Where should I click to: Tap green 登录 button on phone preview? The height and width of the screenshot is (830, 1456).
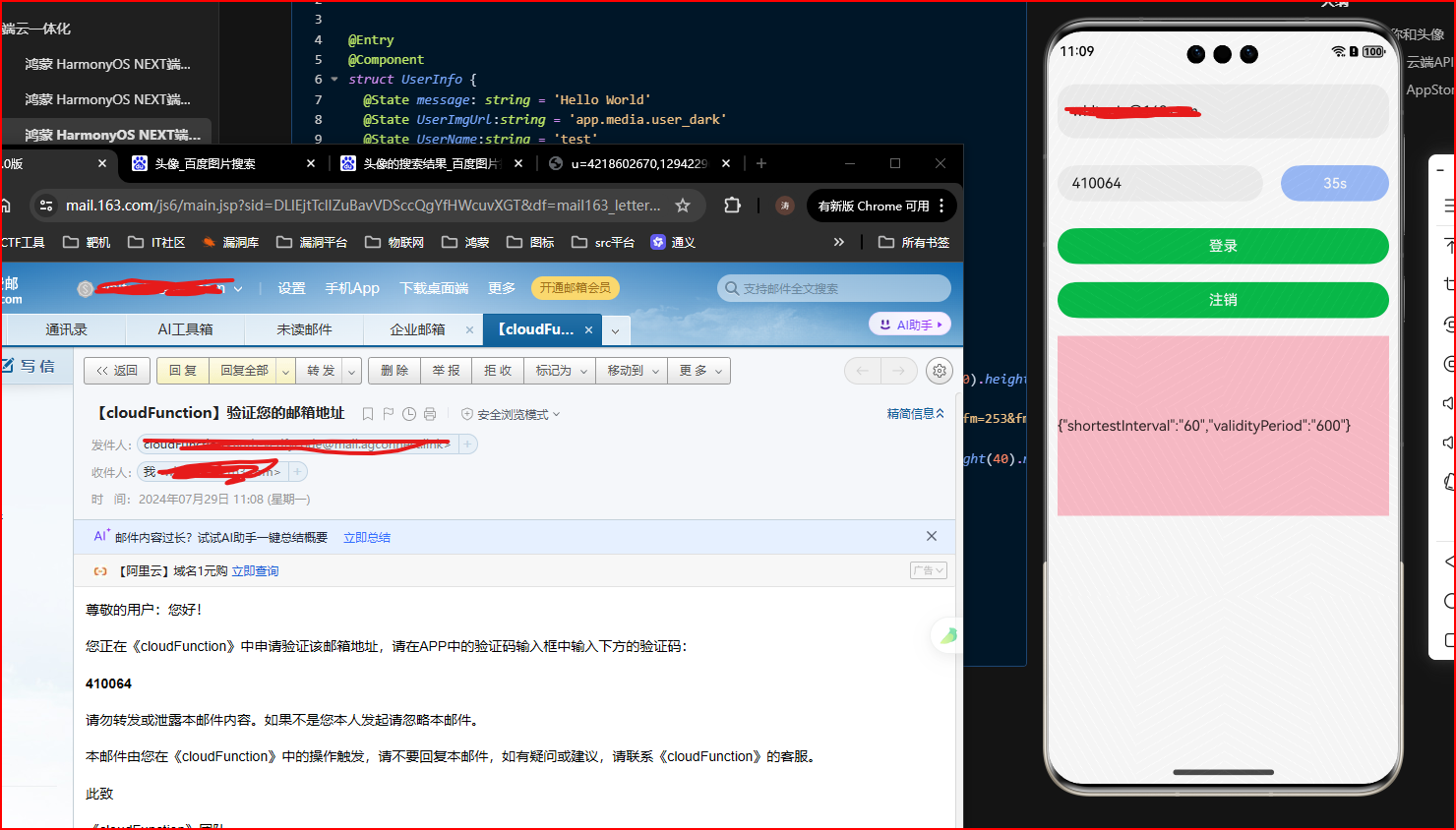coord(1223,246)
